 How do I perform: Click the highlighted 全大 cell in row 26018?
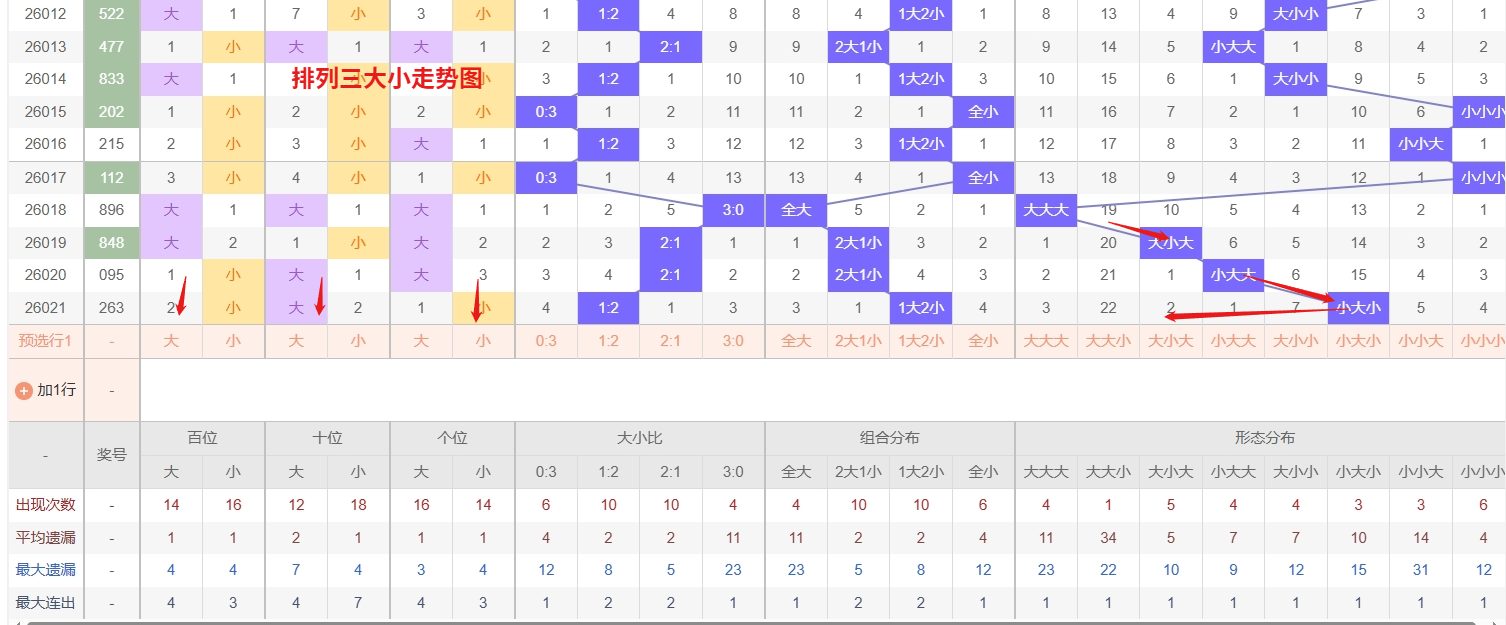point(796,211)
